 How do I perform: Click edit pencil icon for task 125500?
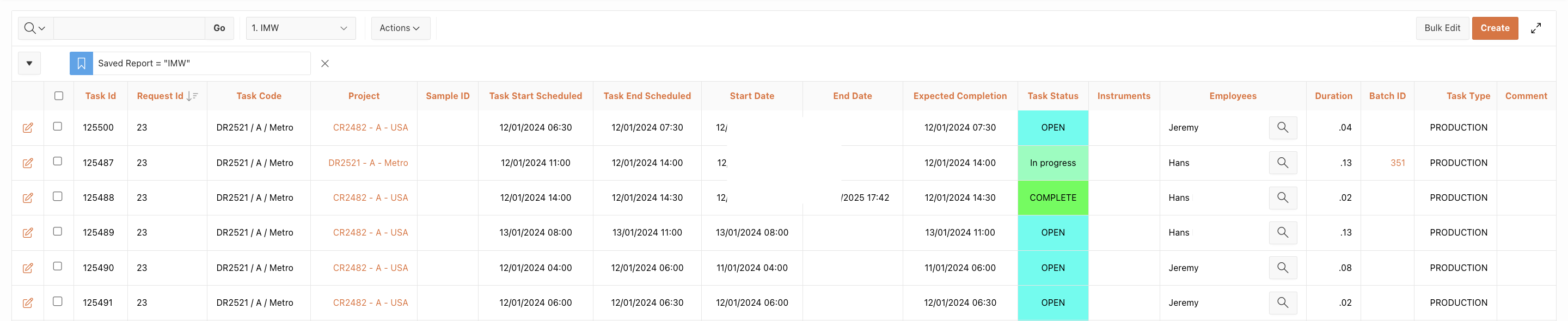(x=27, y=128)
